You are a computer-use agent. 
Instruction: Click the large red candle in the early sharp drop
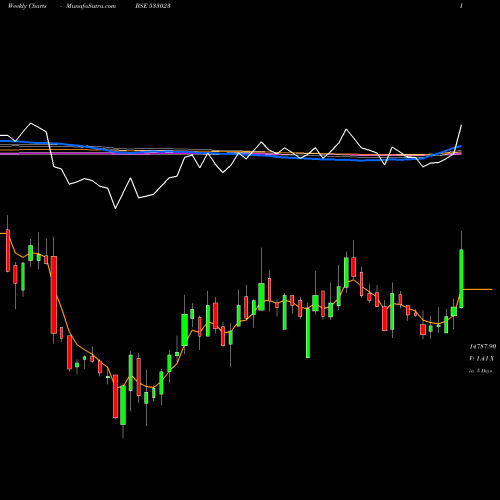pyautogui.click(x=54, y=295)
